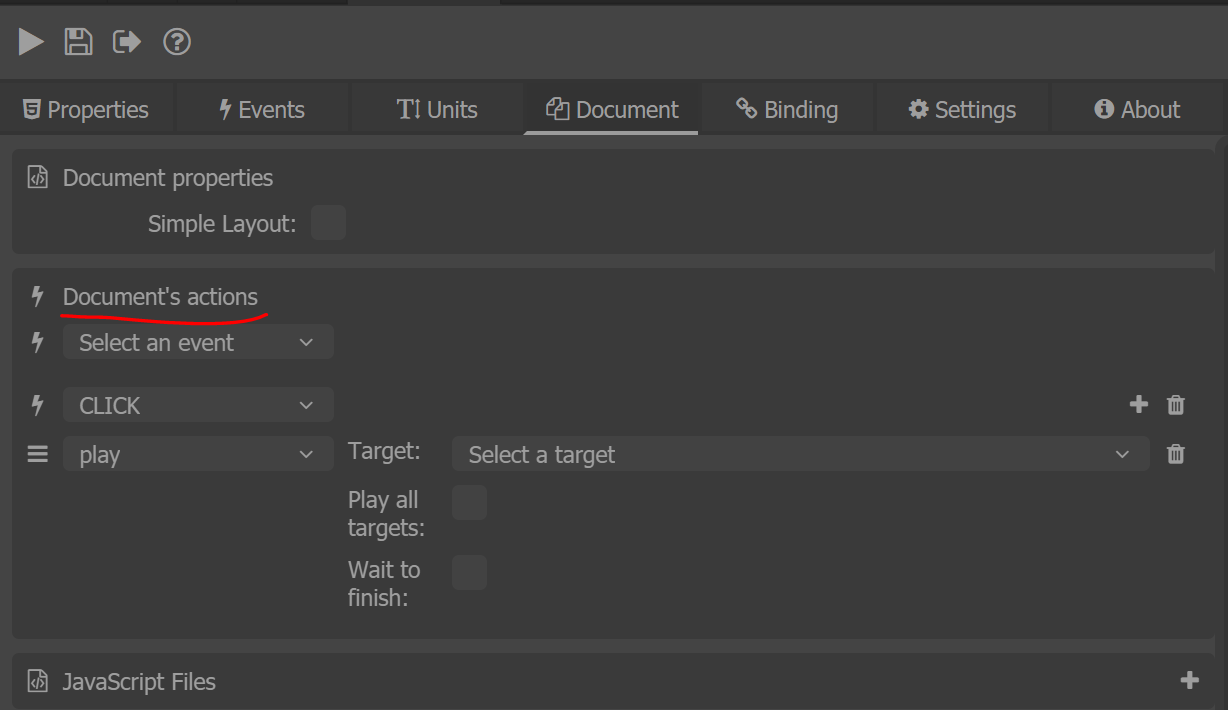Click the Play all targets: label
Viewport: 1228px width, 710px height.
tap(386, 513)
